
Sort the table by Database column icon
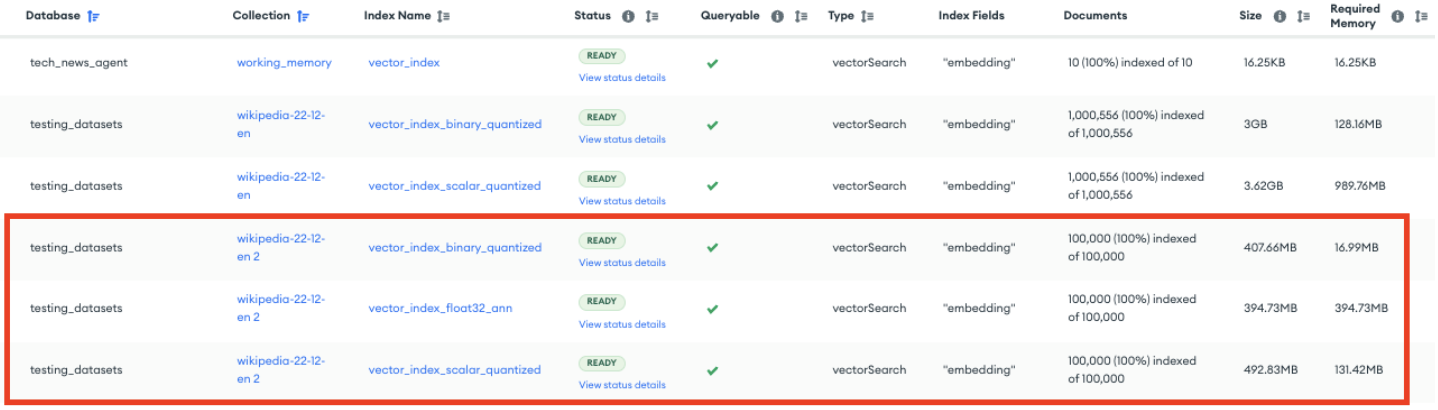94,16
